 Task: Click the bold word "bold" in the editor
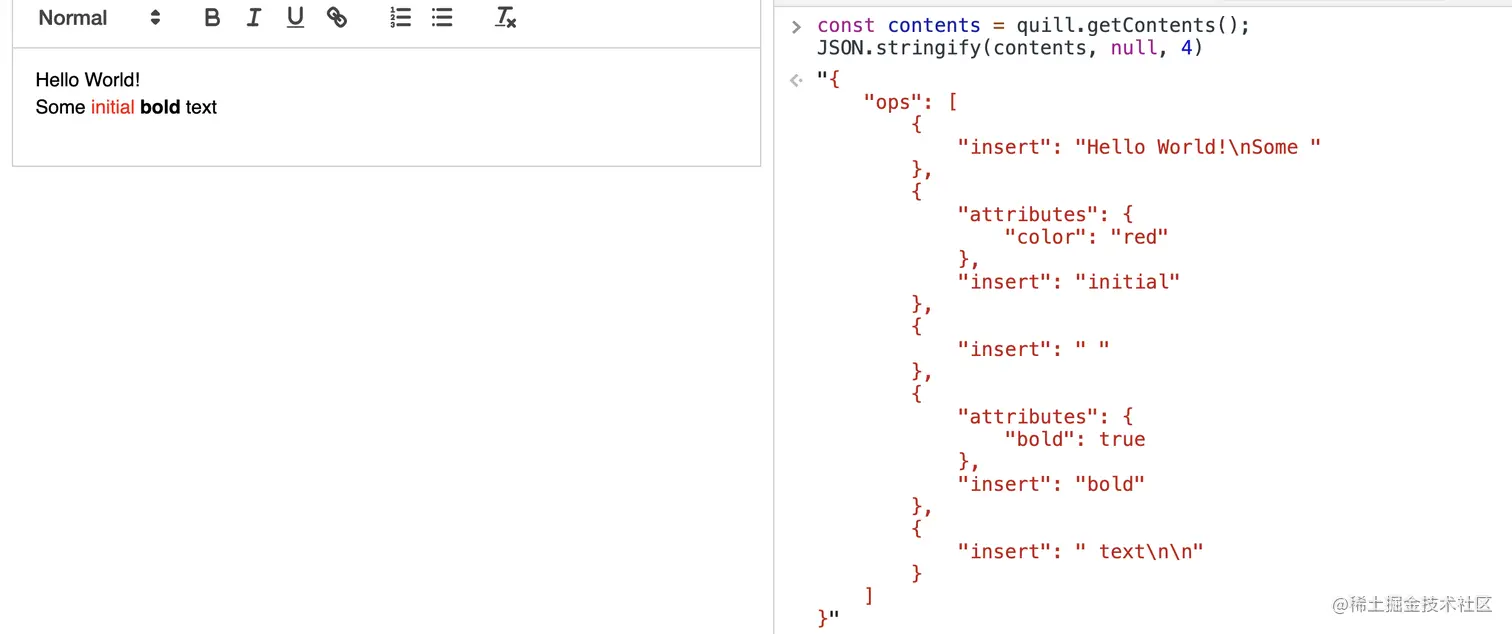coord(160,107)
